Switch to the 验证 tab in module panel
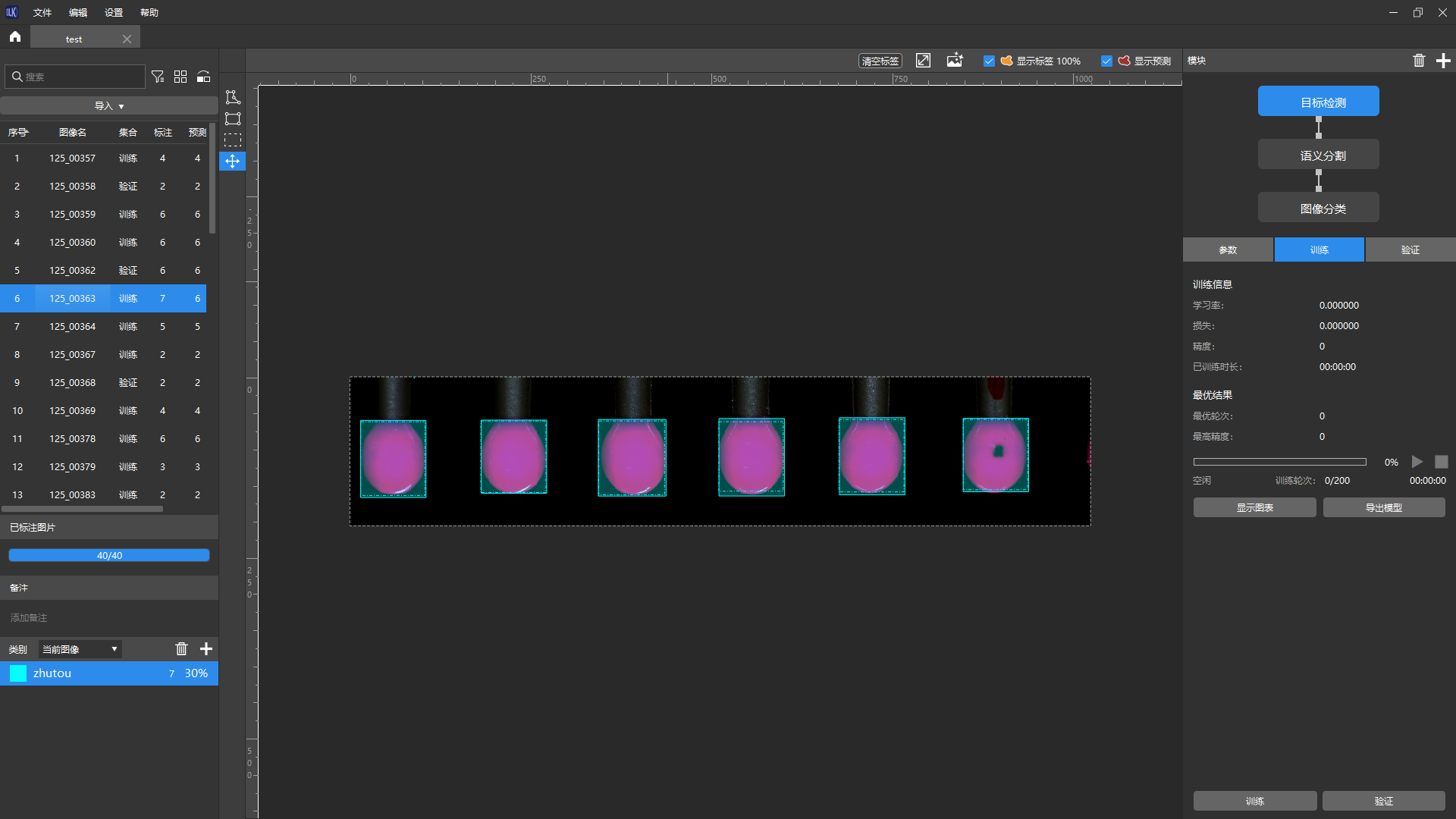Viewport: 1456px width, 819px height. pyautogui.click(x=1410, y=249)
